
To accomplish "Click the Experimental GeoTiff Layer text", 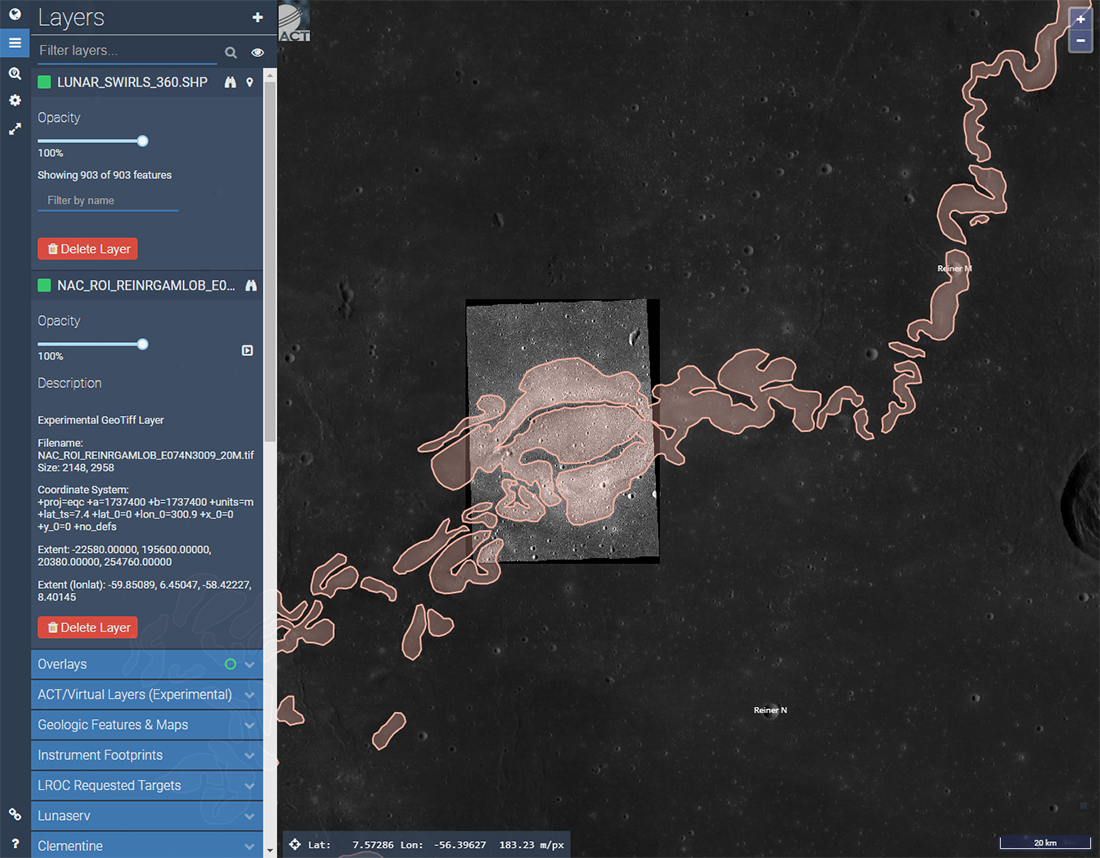I will 100,420.
